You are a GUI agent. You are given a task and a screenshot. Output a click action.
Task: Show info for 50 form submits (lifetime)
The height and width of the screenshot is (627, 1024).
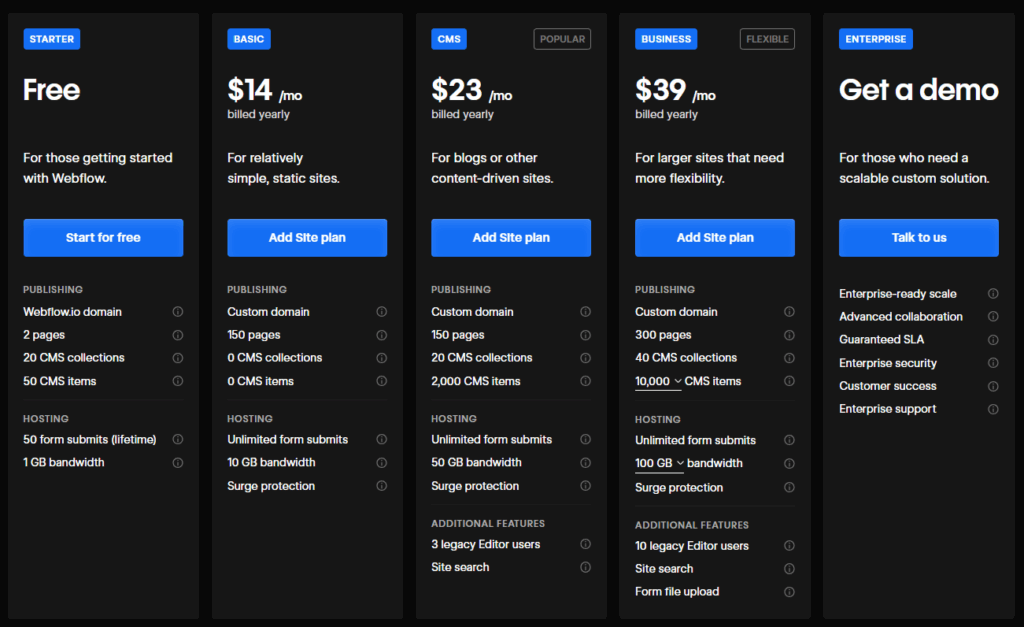pos(178,440)
